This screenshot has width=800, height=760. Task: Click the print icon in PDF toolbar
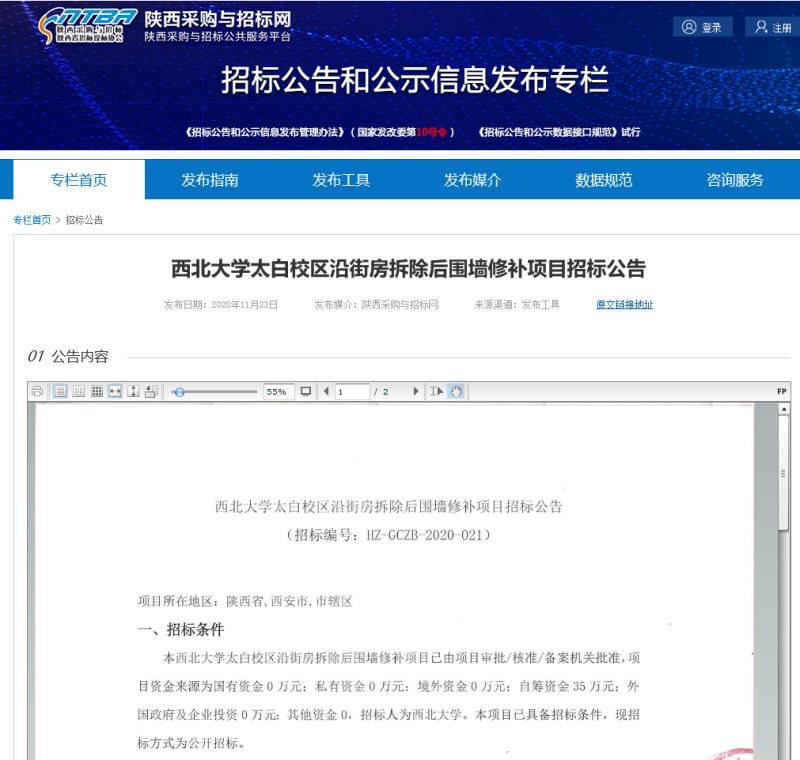(x=38, y=392)
